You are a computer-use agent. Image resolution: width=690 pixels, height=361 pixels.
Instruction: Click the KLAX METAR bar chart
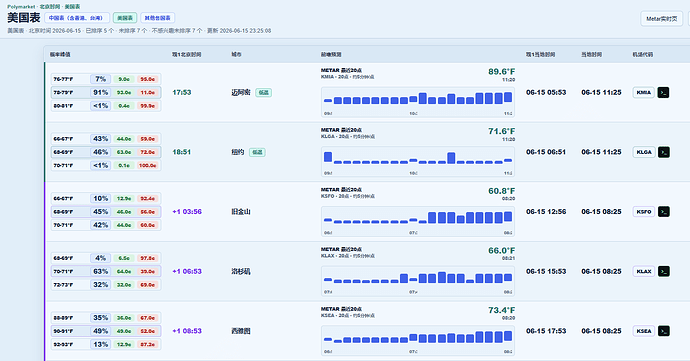click(418, 281)
